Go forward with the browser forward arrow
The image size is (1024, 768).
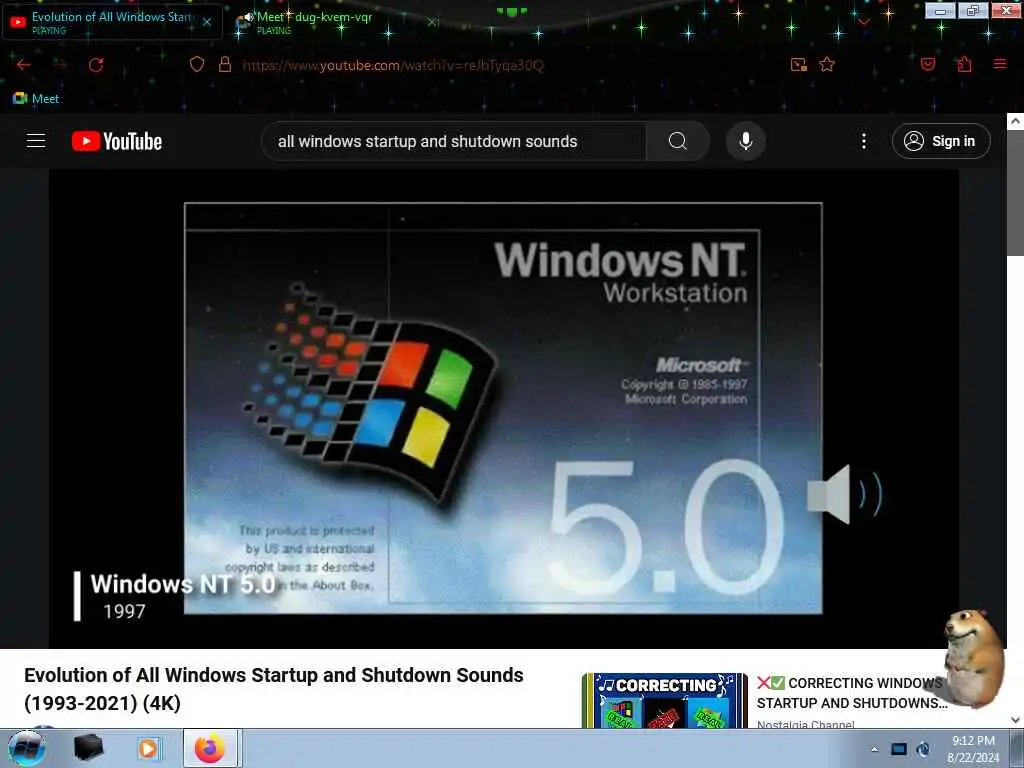[x=60, y=65]
